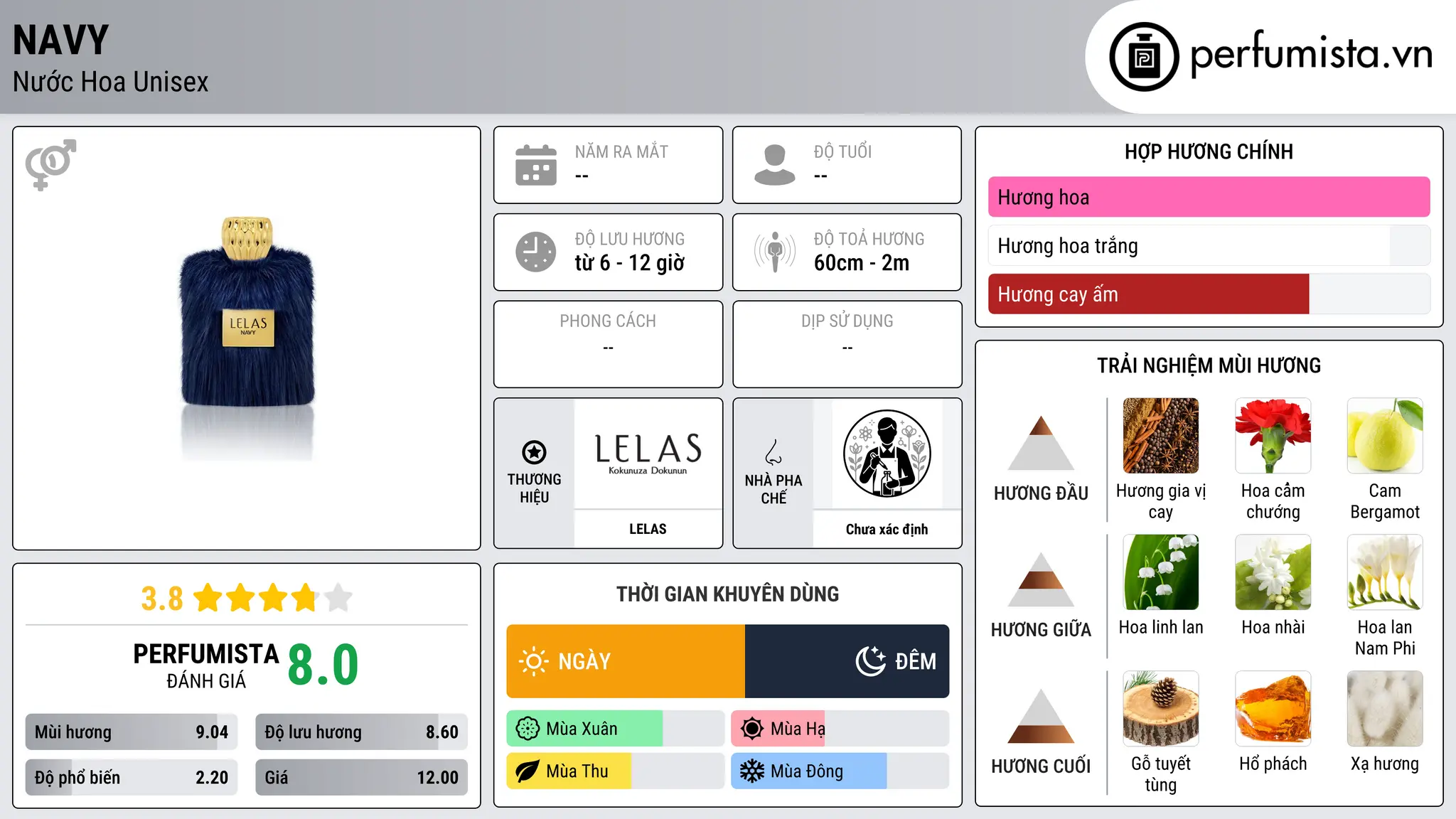Select the Hoa lan Nam Phi note image
1456x819 pixels.
coord(1385,572)
